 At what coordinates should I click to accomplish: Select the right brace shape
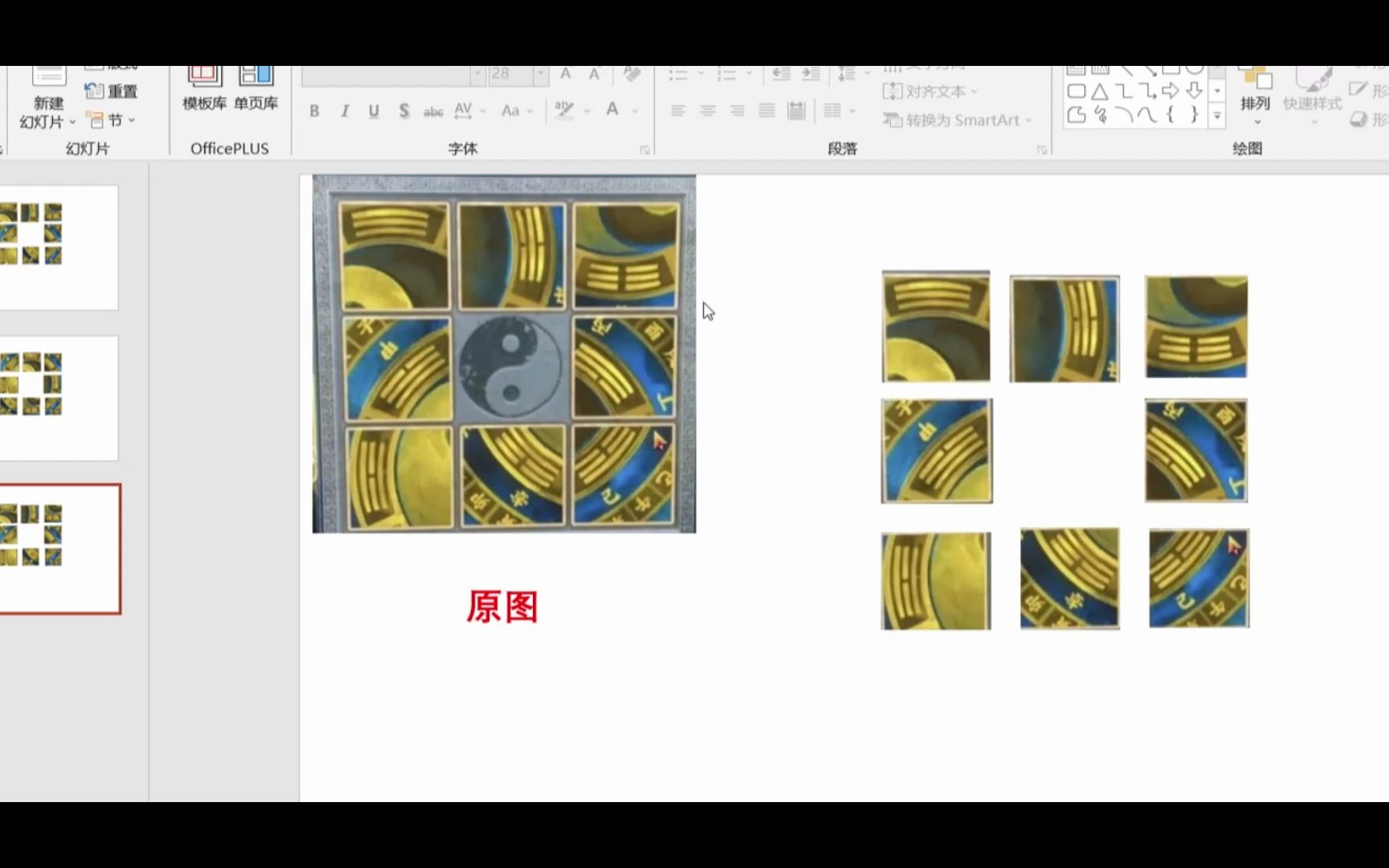pos(1194,115)
